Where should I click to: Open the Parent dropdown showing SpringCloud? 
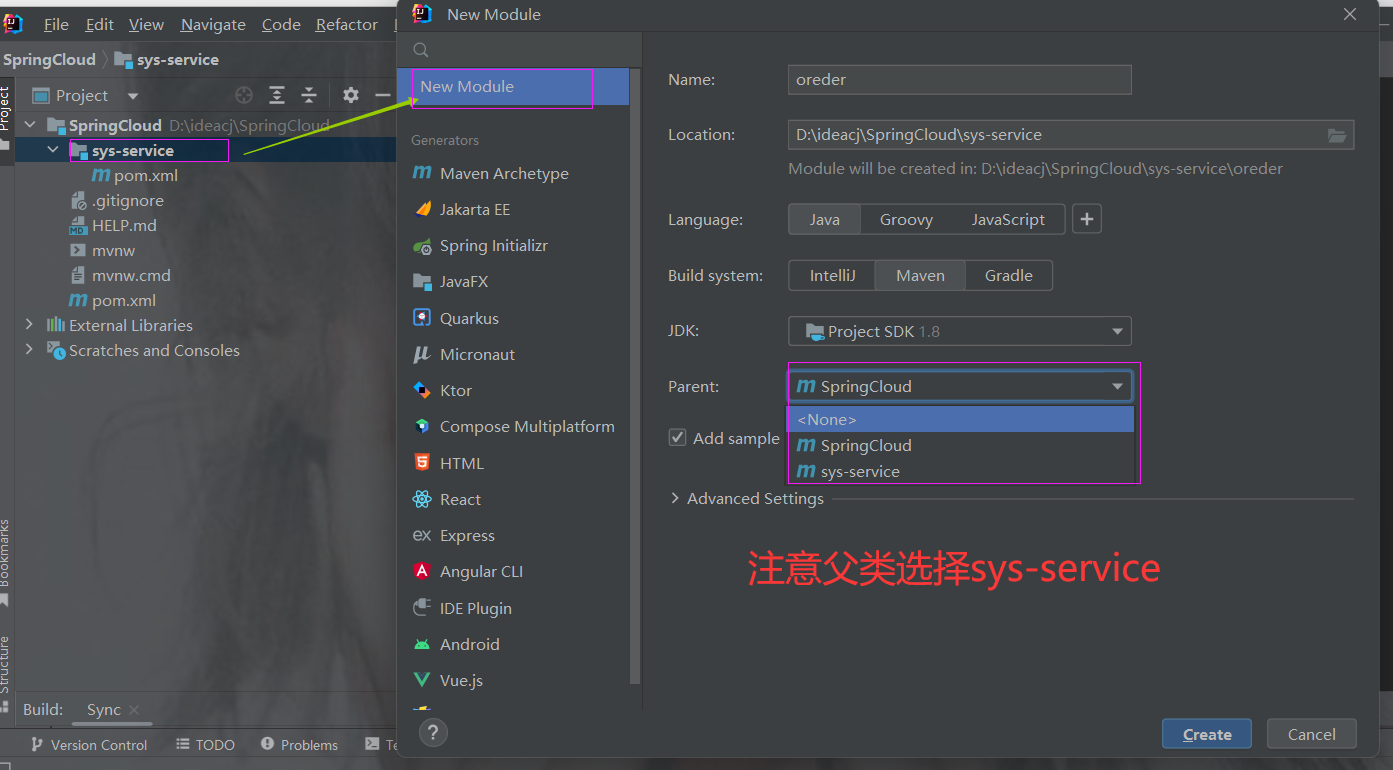pyautogui.click(x=960, y=386)
